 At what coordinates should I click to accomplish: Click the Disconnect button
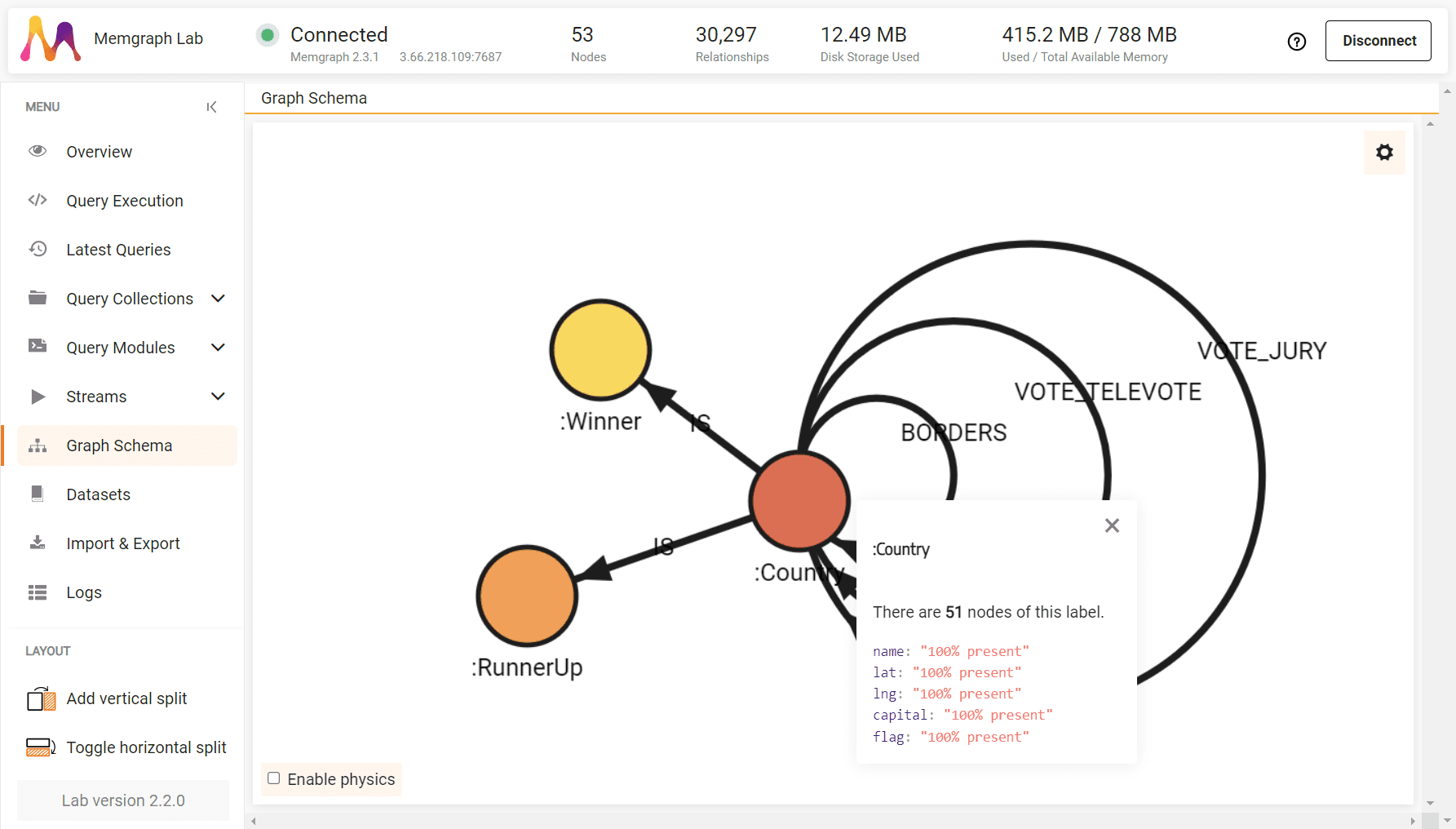[x=1379, y=41]
